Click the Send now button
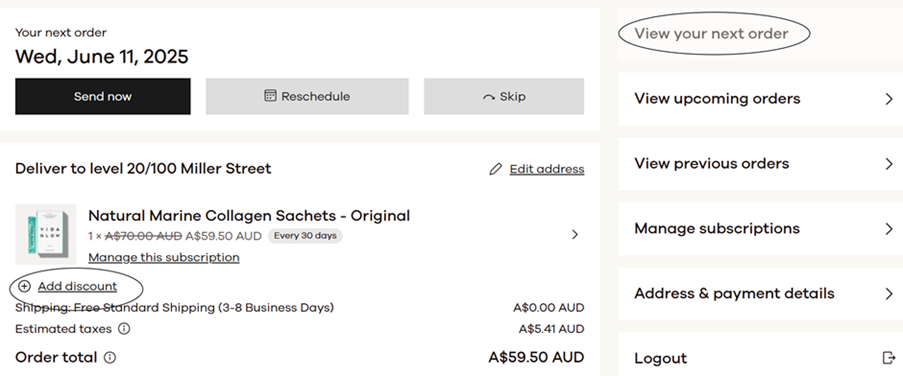Image resolution: width=903 pixels, height=376 pixels. tap(103, 96)
